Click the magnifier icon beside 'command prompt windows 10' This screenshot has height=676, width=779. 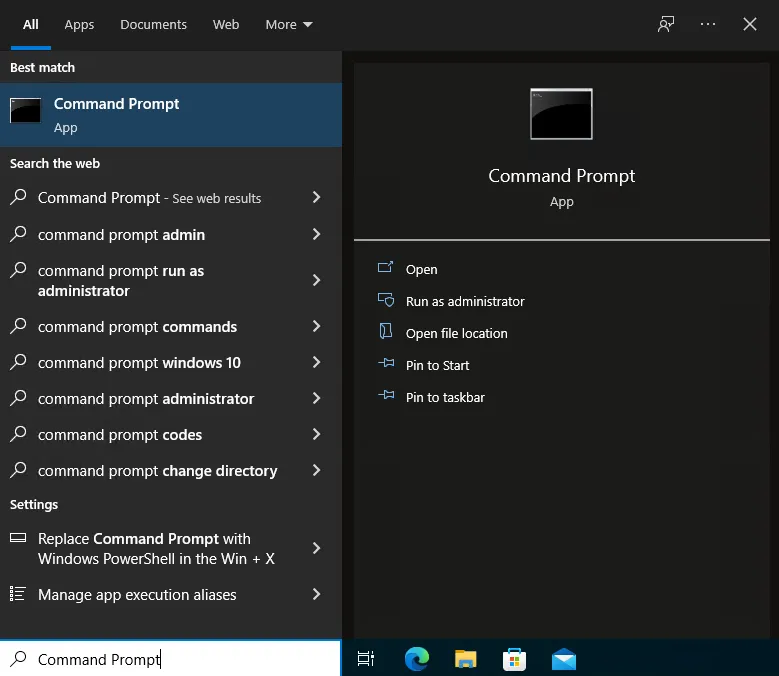tap(18, 362)
